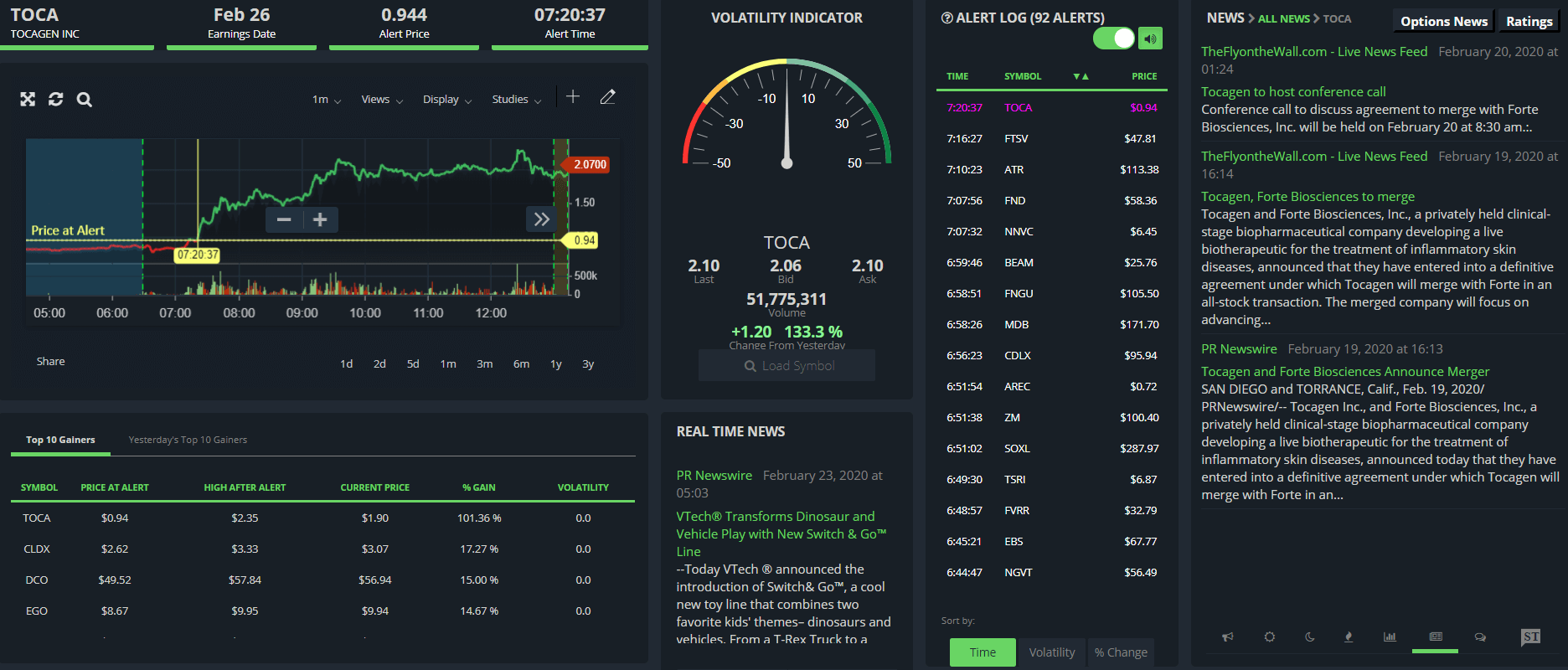Viewport: 1568px width, 670px height.
Task: Open the Views dropdown
Action: (382, 99)
